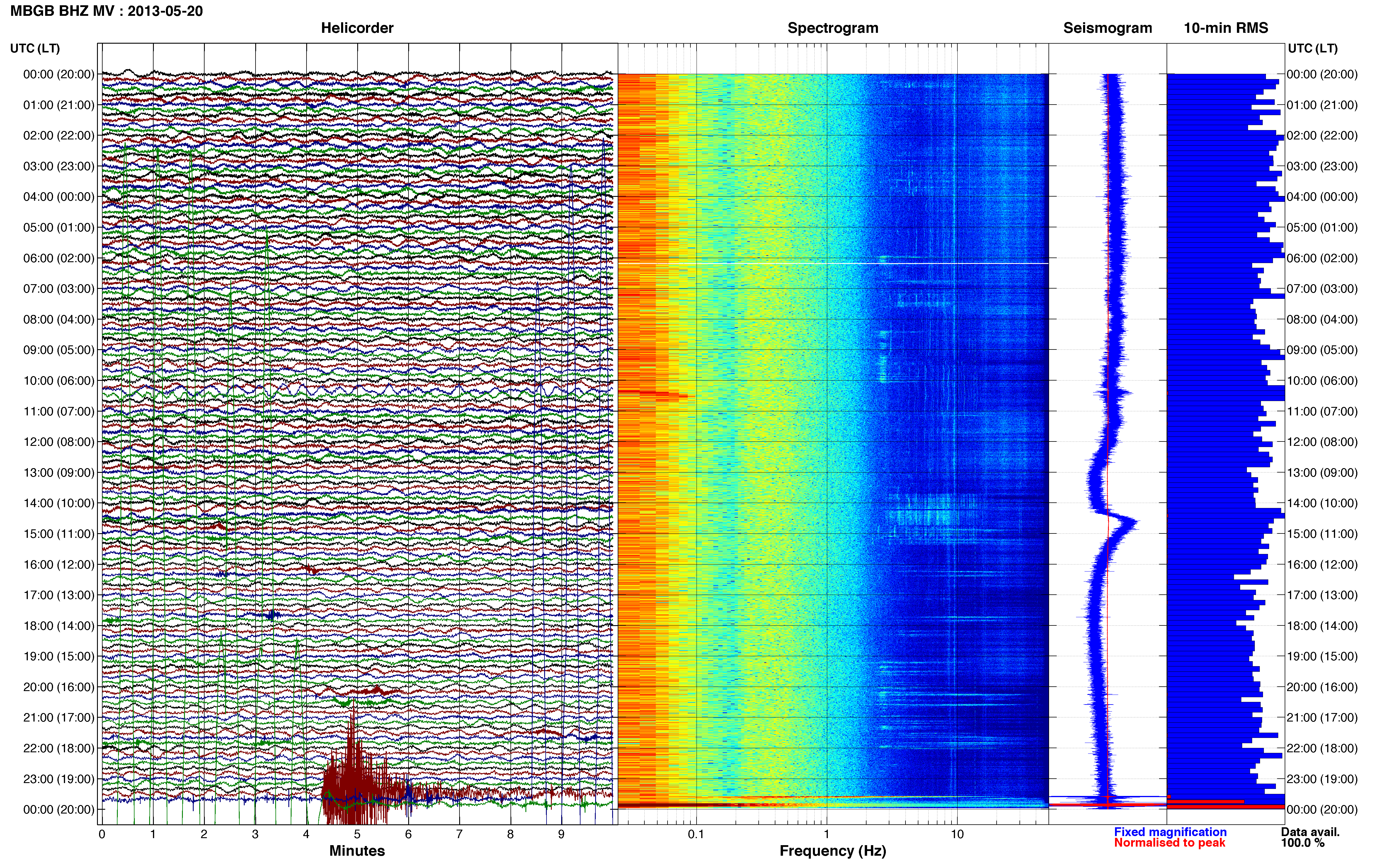
Task: Click the left 23:00 (19:00) time label
Action: (x=59, y=779)
